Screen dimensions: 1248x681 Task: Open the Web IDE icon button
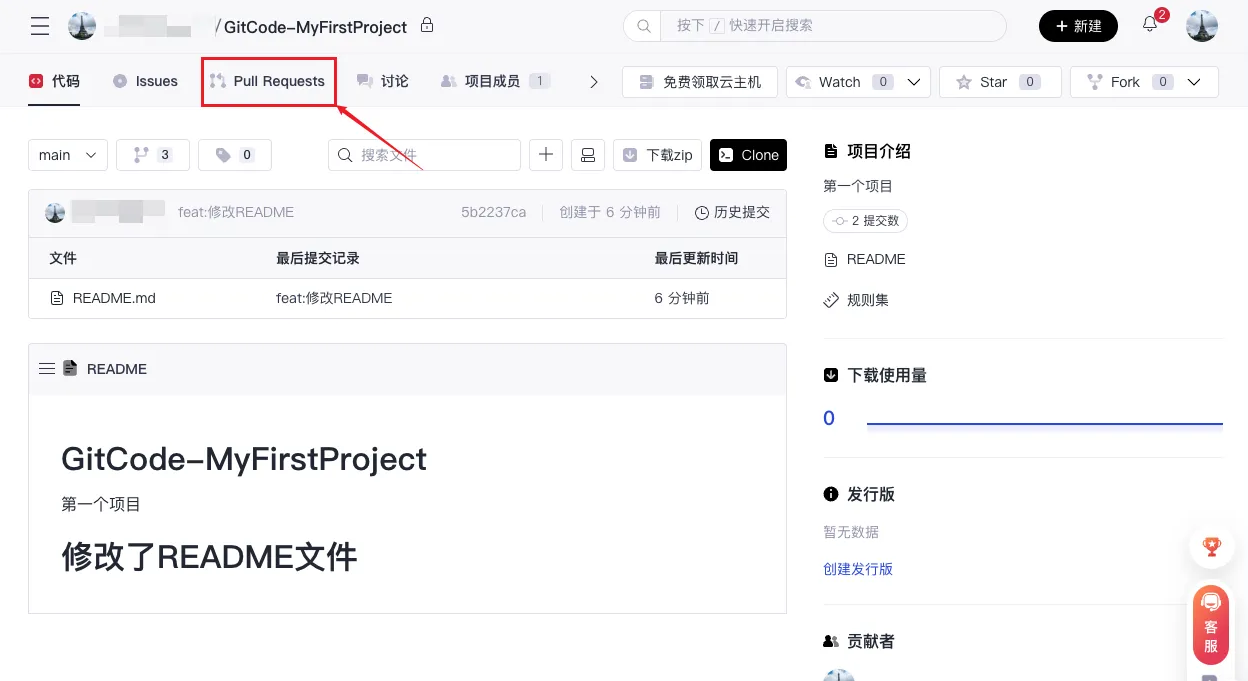[588, 155]
